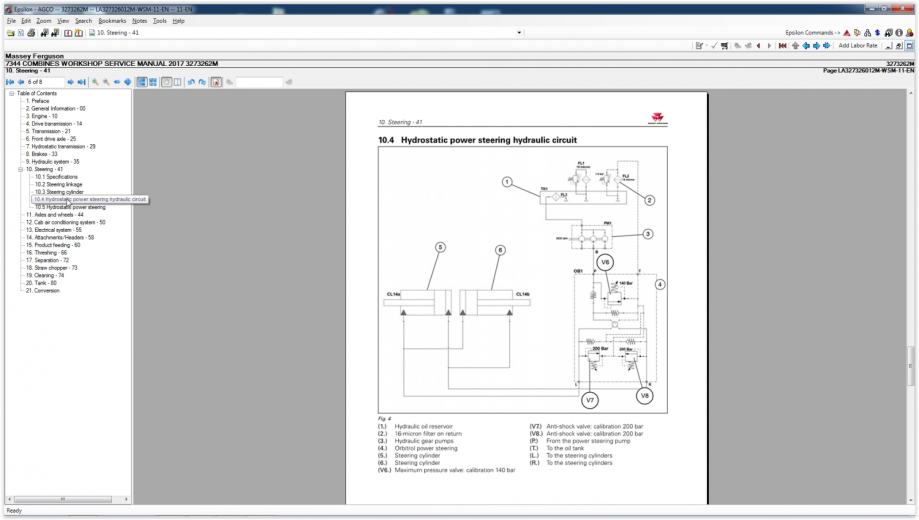Go to next page arrow right of '6 of 8'
919x520 pixels.
[x=70, y=82]
